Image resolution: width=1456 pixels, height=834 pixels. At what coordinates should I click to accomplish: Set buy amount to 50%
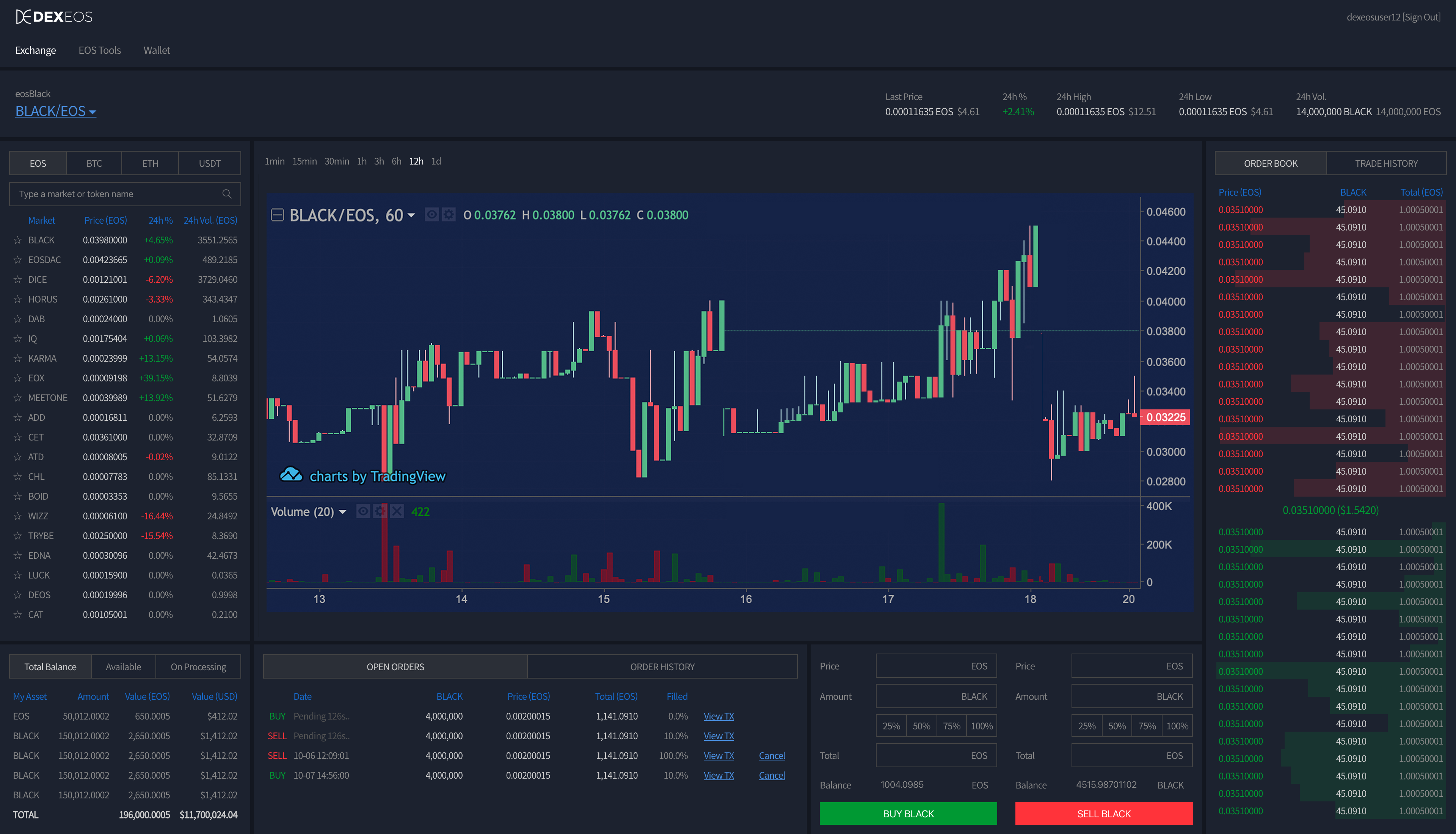coord(921,726)
